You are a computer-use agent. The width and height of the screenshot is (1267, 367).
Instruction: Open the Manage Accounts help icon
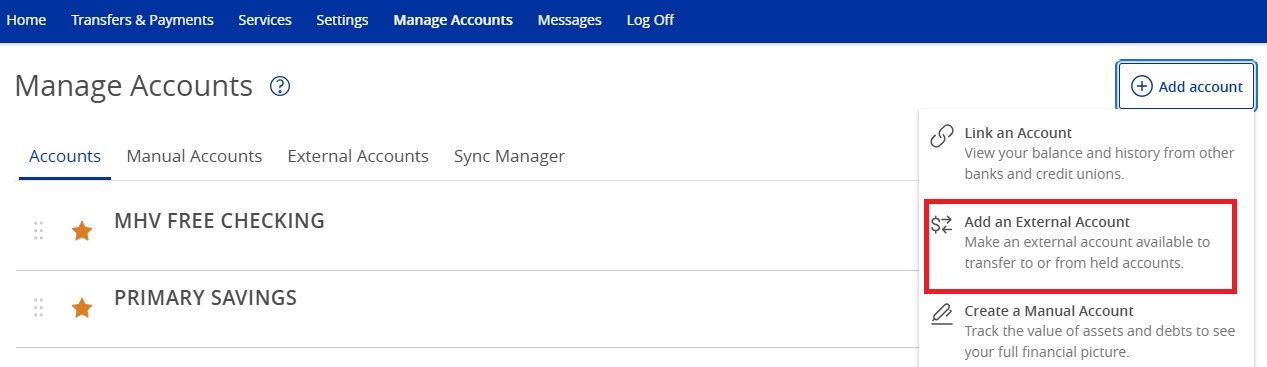(x=280, y=87)
